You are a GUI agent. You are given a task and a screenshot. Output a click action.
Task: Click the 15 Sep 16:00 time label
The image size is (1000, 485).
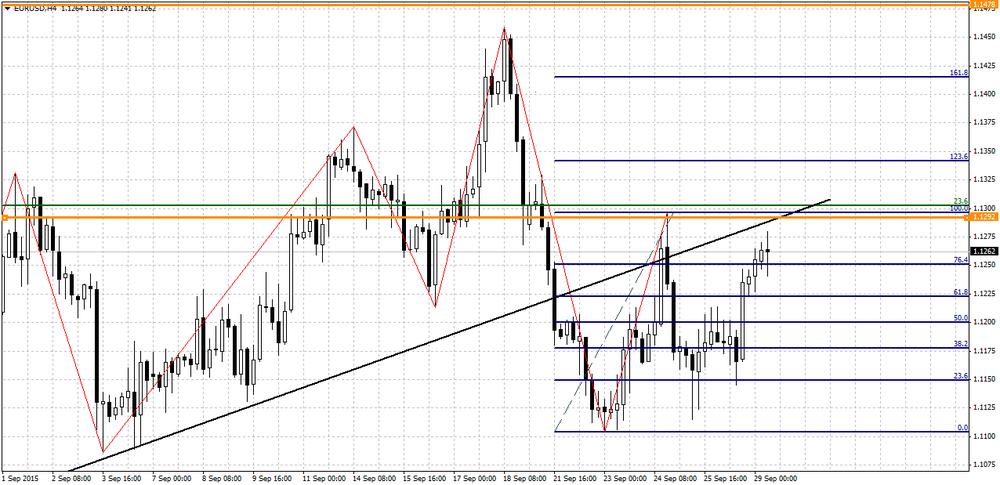(425, 477)
